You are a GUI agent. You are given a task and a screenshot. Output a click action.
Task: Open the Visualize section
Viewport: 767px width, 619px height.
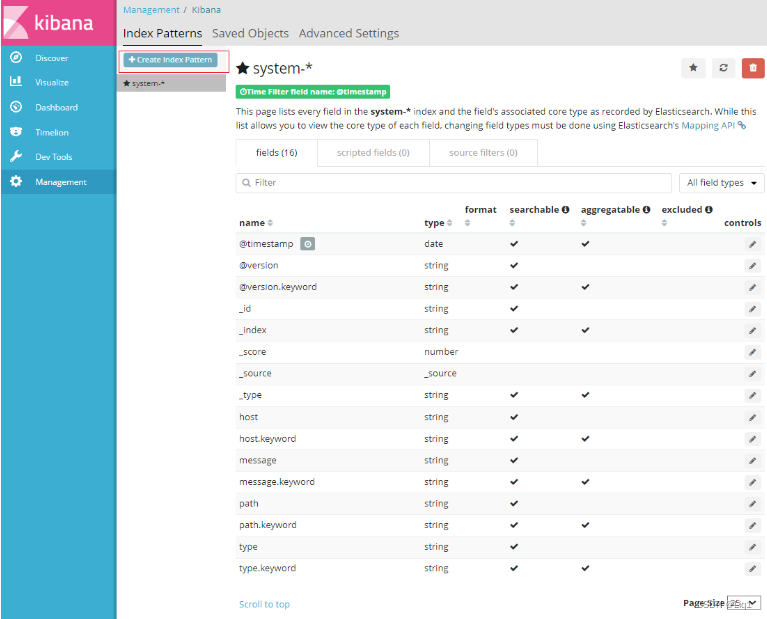coord(58,82)
